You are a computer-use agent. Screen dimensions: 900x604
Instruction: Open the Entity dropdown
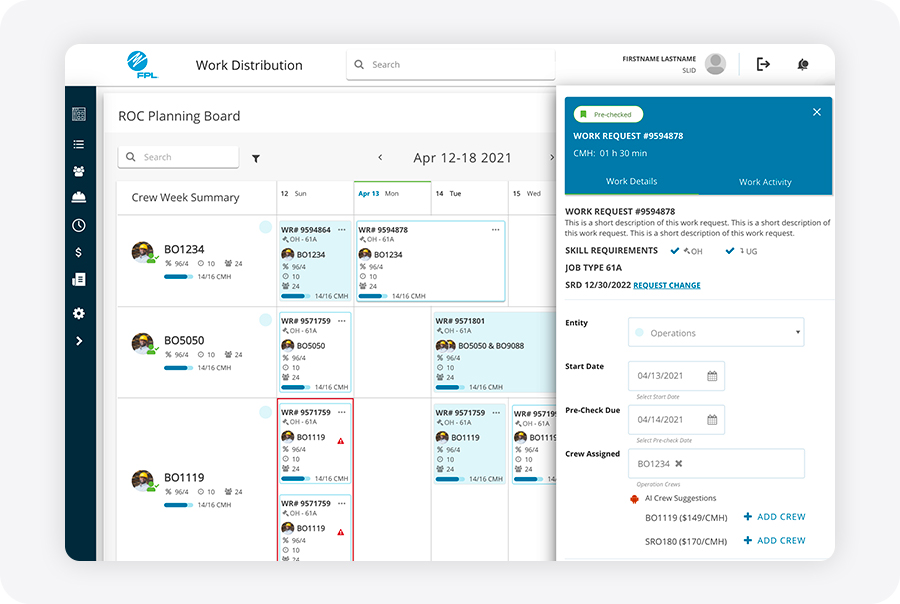pos(716,332)
